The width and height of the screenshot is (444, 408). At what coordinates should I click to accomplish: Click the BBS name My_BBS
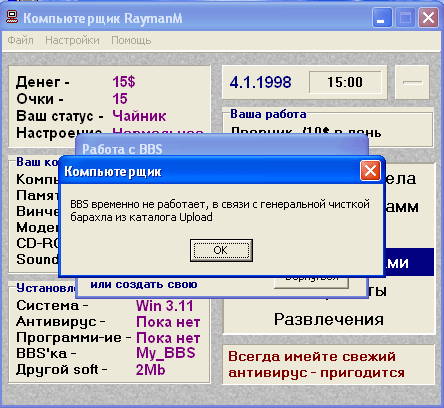pos(166,353)
